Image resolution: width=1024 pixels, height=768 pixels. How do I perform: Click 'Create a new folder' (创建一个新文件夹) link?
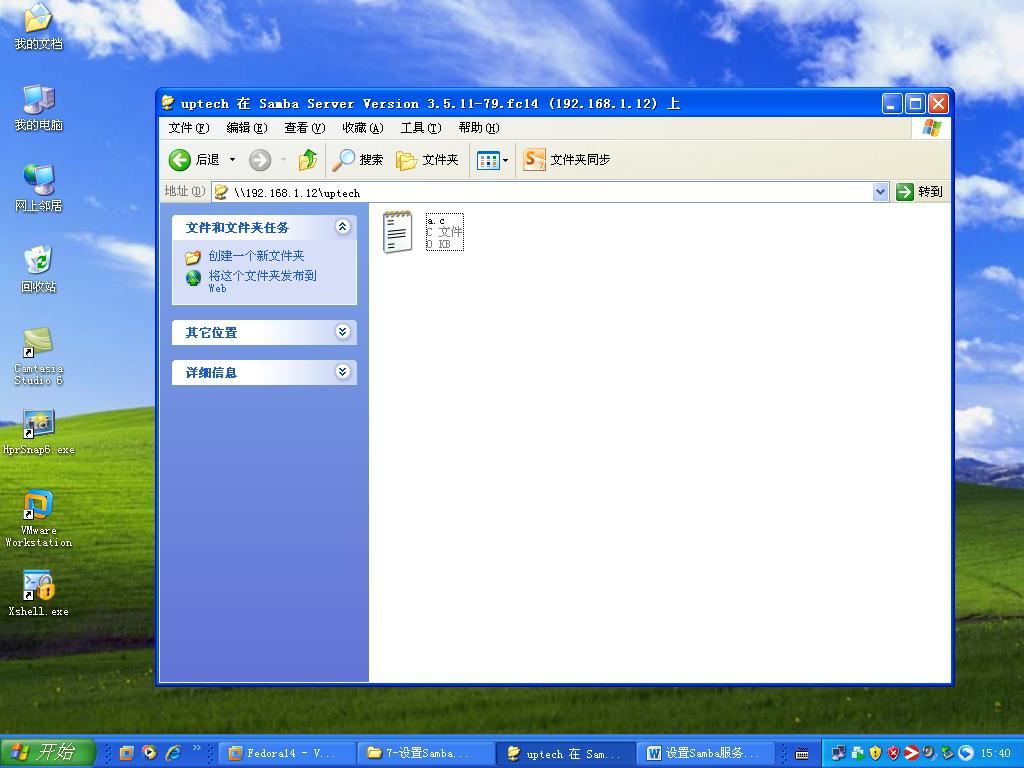256,256
